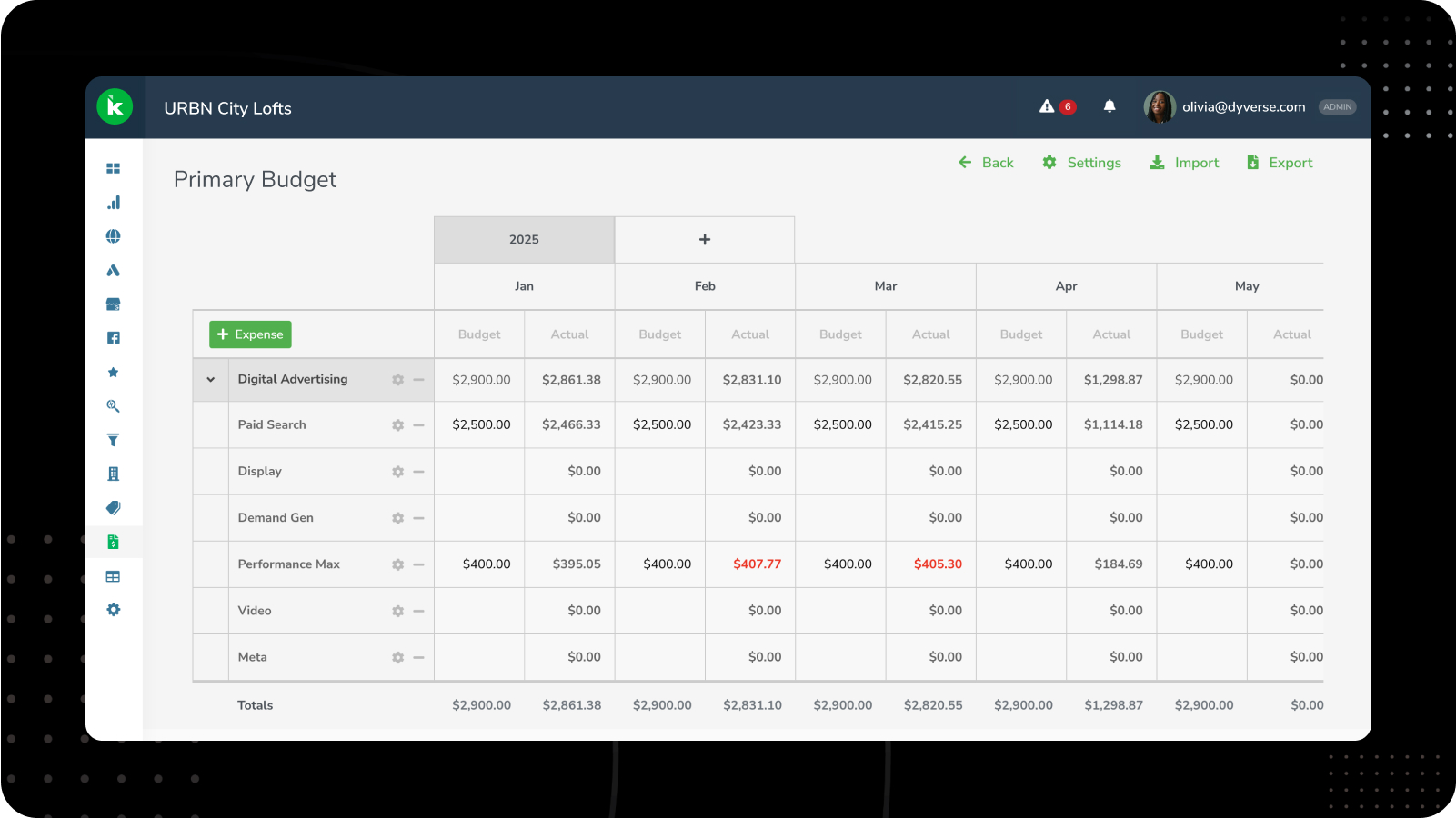
Task: Open the filter funnel icon in sidebar
Action: 113,439
